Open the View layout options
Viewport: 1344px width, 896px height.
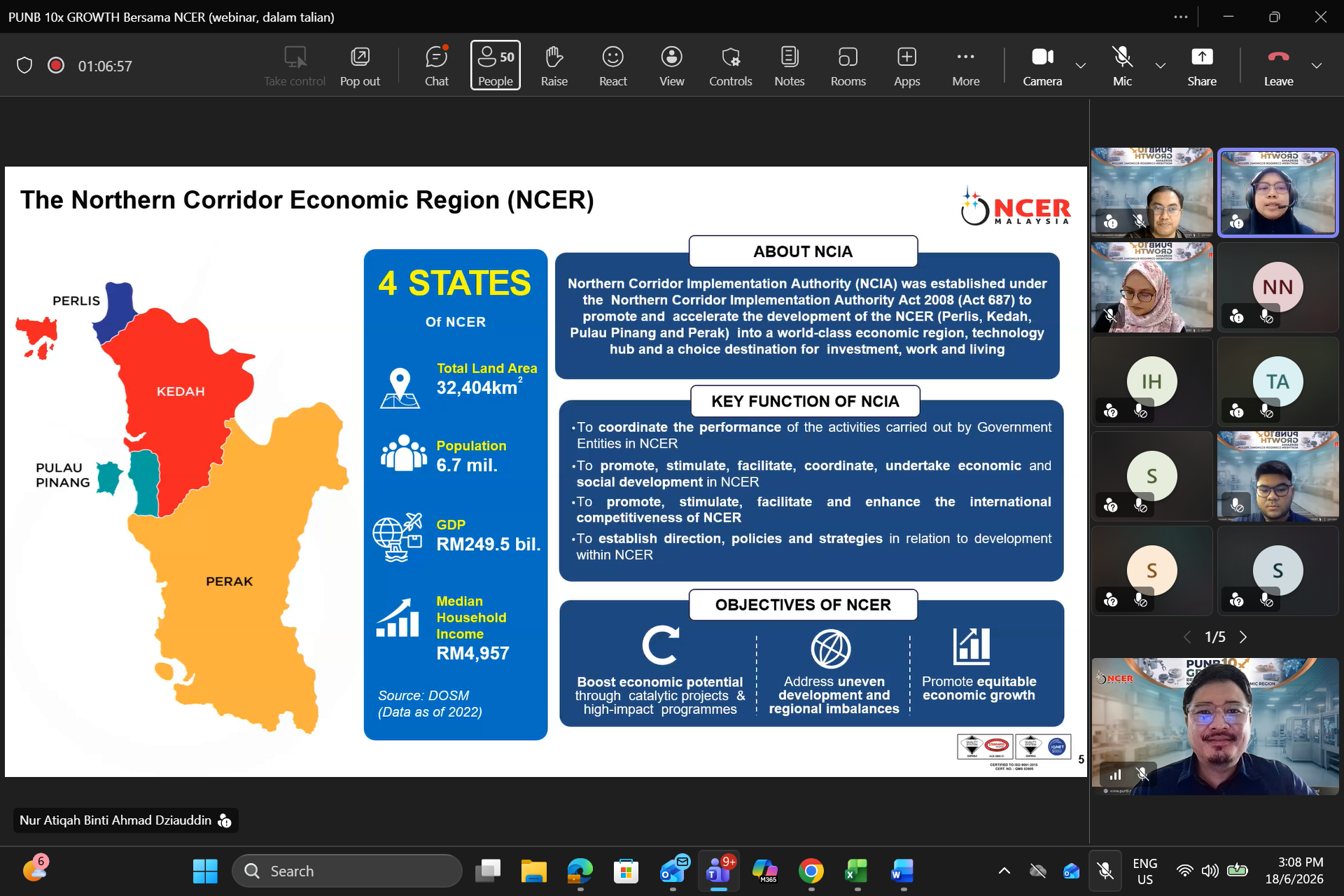671,66
